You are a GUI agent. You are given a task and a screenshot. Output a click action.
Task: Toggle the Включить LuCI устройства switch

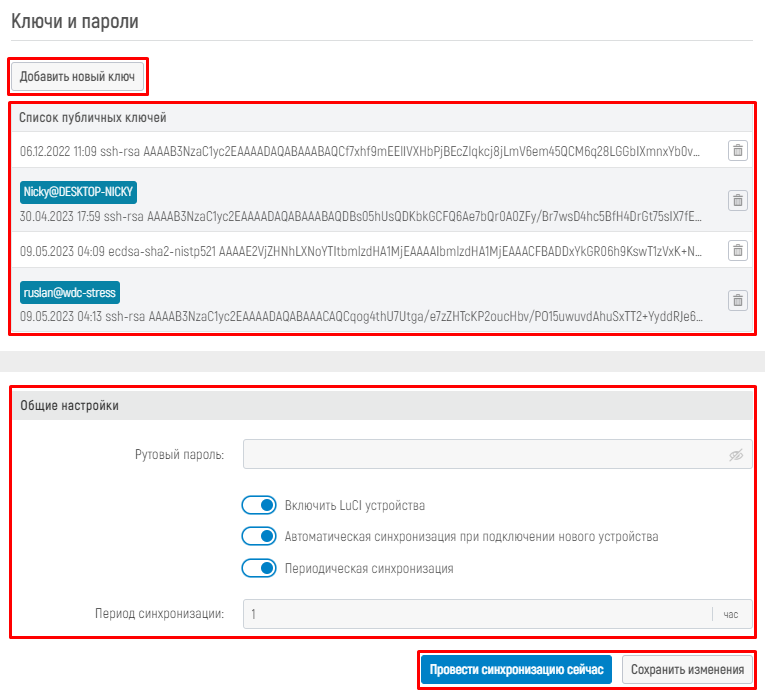(x=259, y=505)
